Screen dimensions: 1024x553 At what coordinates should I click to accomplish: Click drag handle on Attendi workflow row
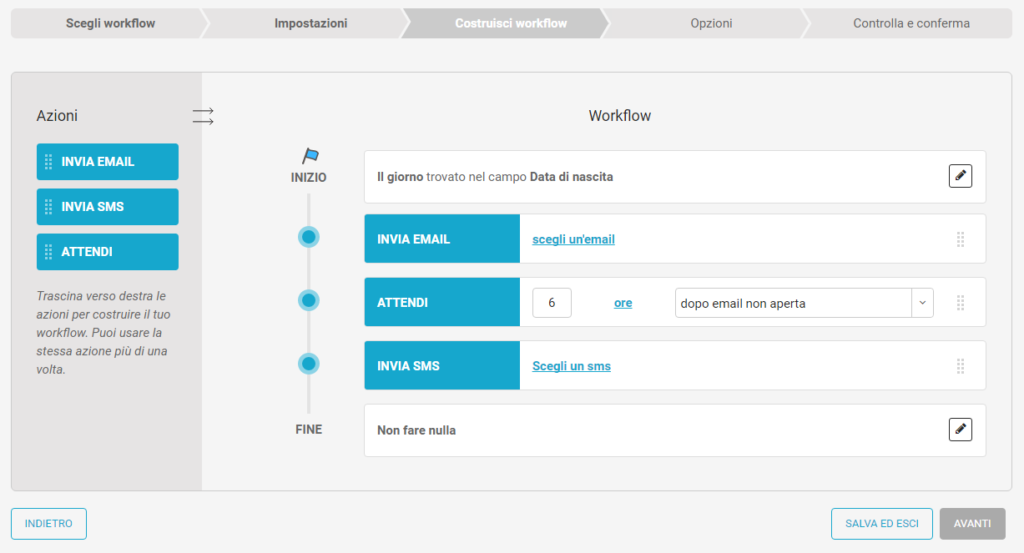tap(960, 302)
